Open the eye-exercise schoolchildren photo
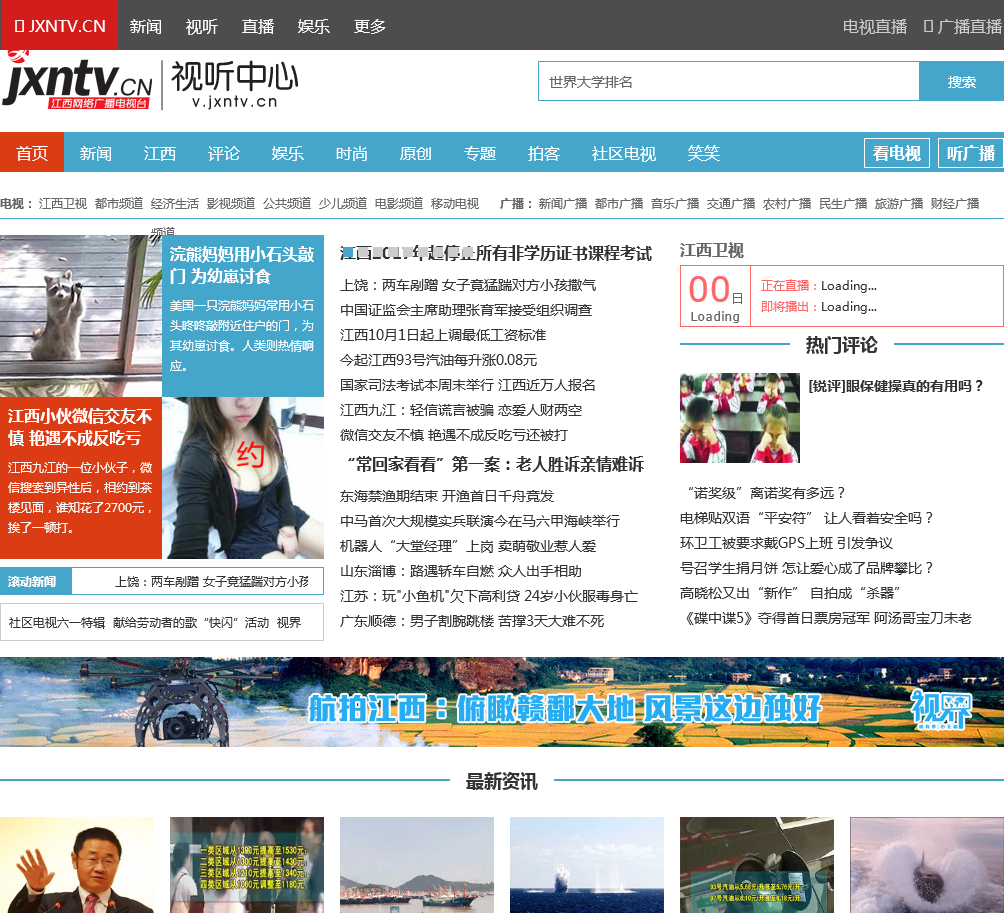Image resolution: width=1004 pixels, height=913 pixels. pos(740,418)
